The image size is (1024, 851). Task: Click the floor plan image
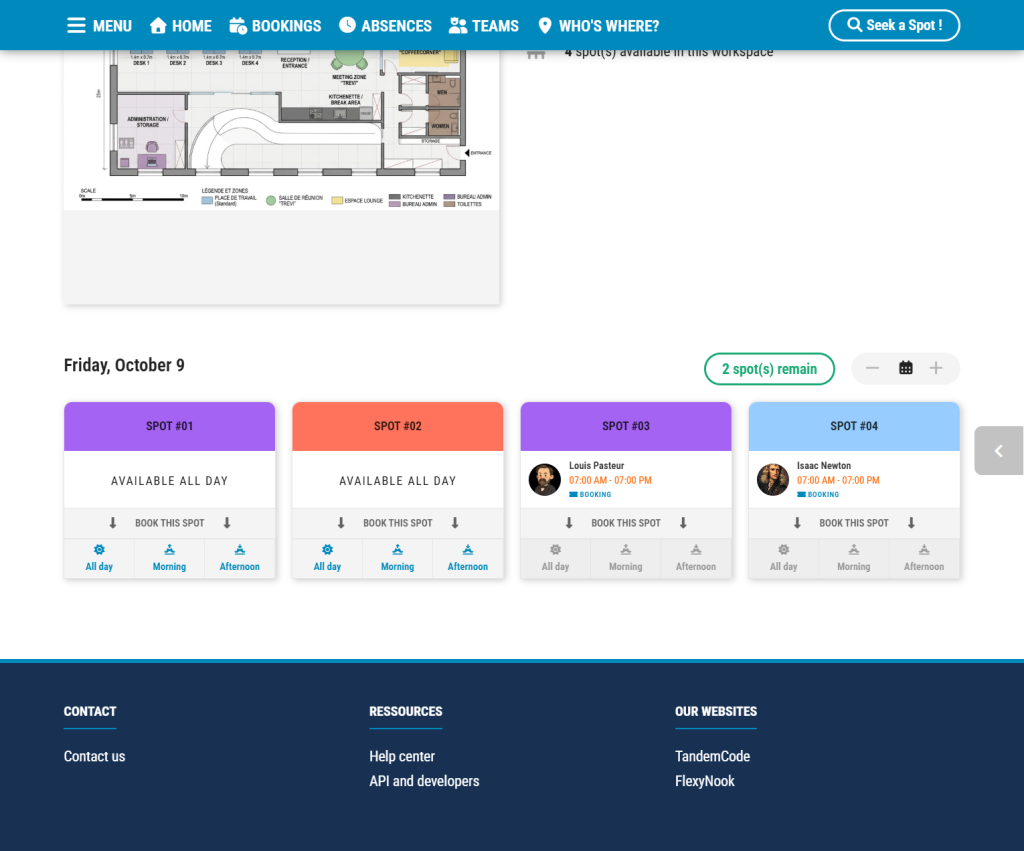[x=281, y=129]
